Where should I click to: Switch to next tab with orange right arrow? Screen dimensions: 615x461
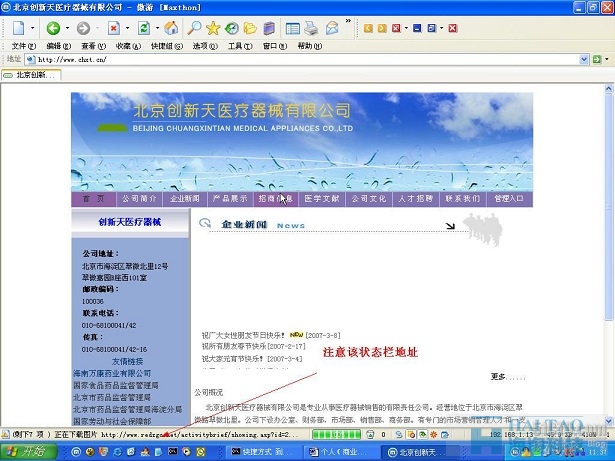382,28
